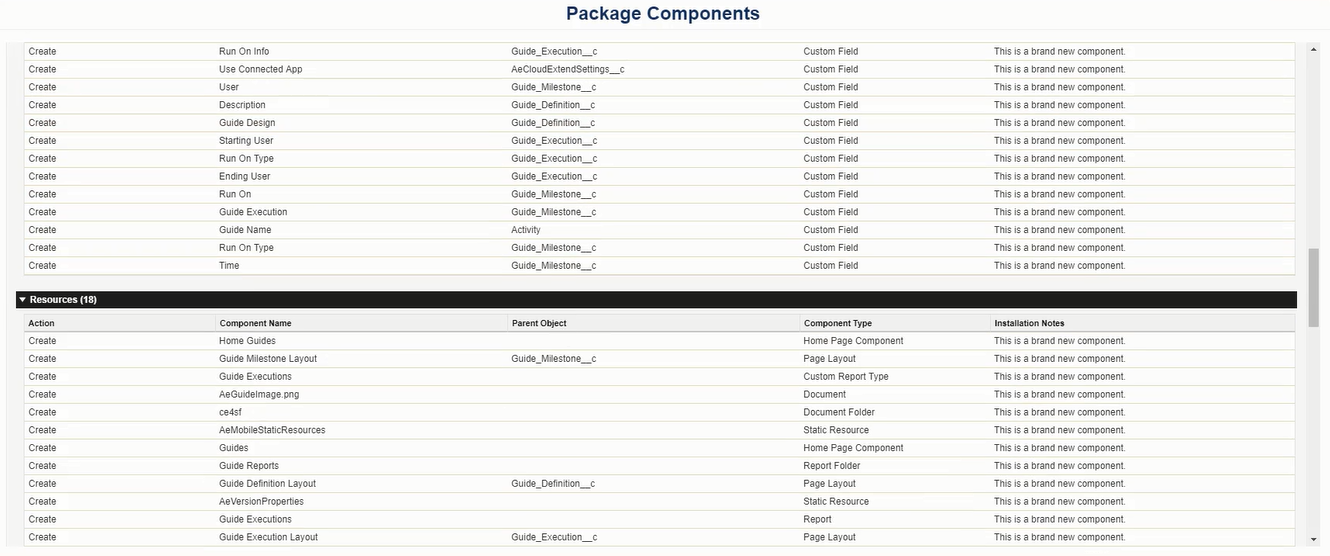1330x556 pixels.
Task: Click the Home Guides component row
Action: pos(660,341)
